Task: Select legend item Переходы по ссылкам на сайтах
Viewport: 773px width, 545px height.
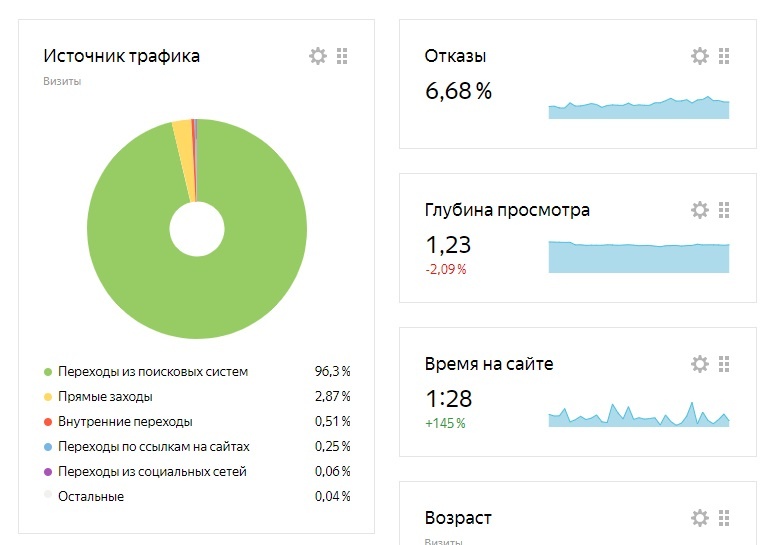Action: [x=154, y=447]
